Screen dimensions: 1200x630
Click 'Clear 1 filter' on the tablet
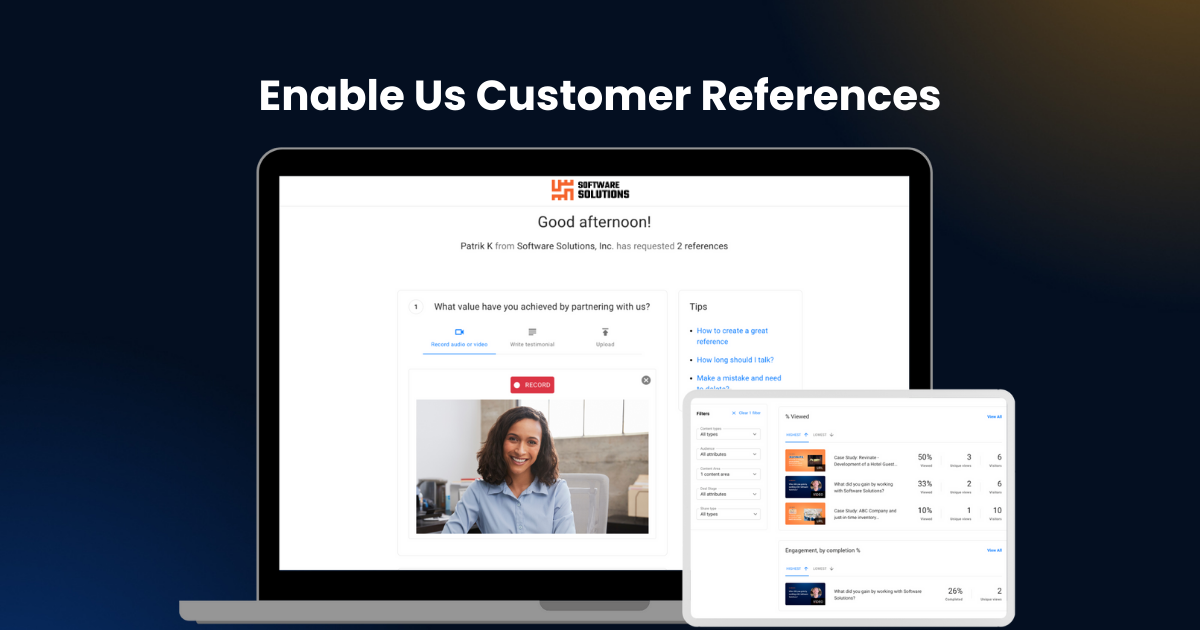tap(746, 413)
